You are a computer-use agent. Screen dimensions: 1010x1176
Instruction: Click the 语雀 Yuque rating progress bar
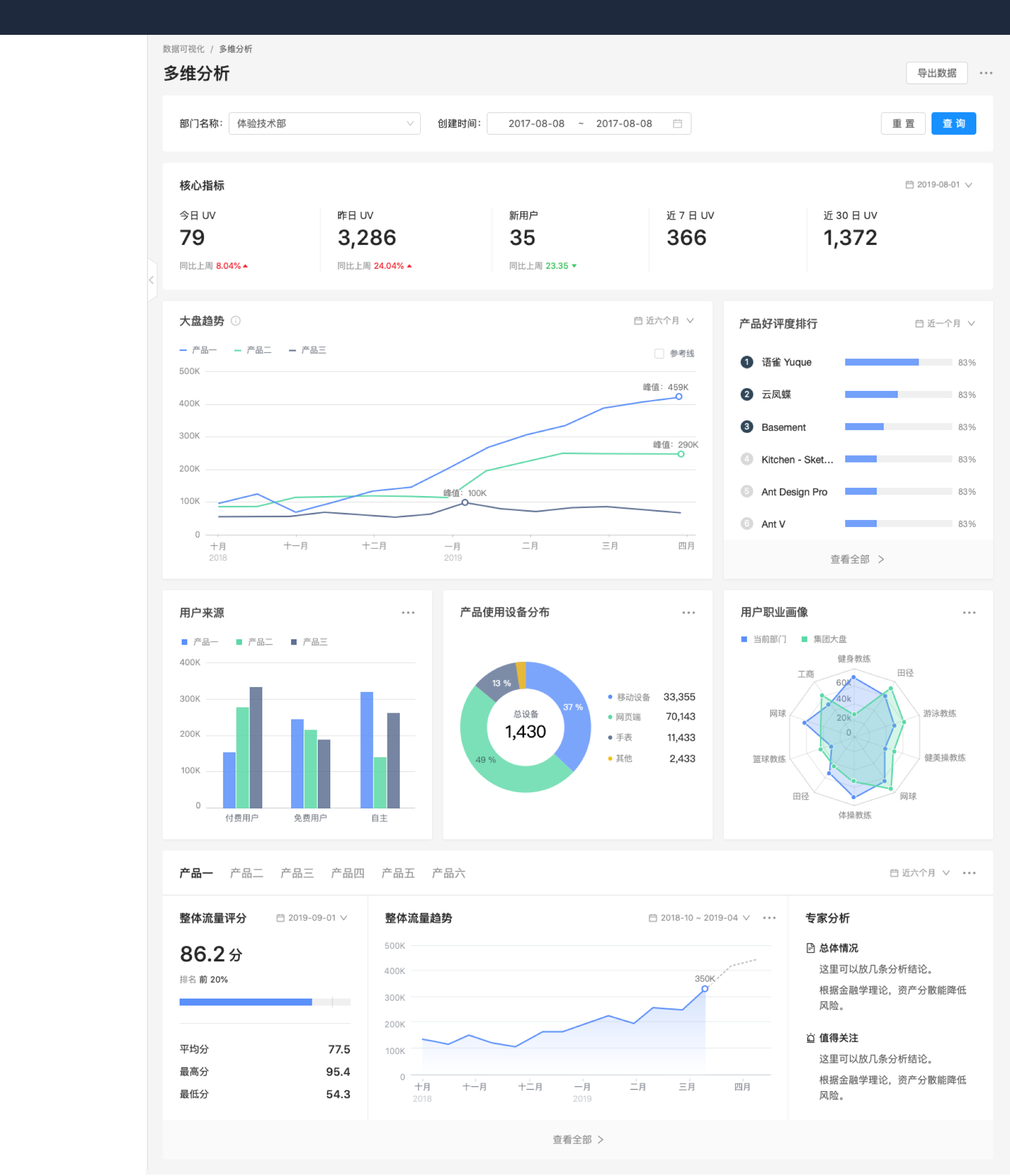click(x=898, y=362)
